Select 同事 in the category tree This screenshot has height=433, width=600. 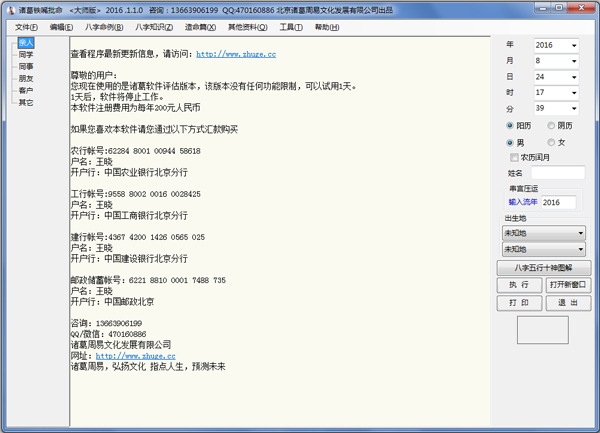pyautogui.click(x=26, y=67)
